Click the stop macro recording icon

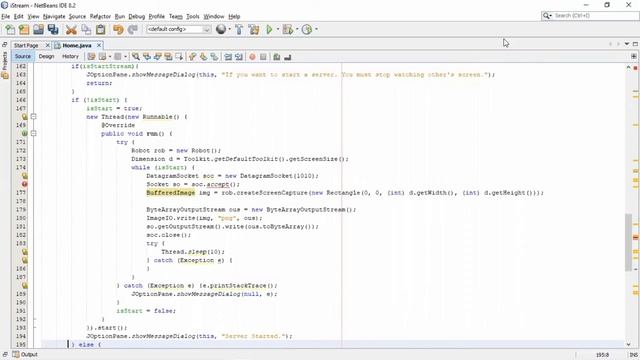pos(263,57)
